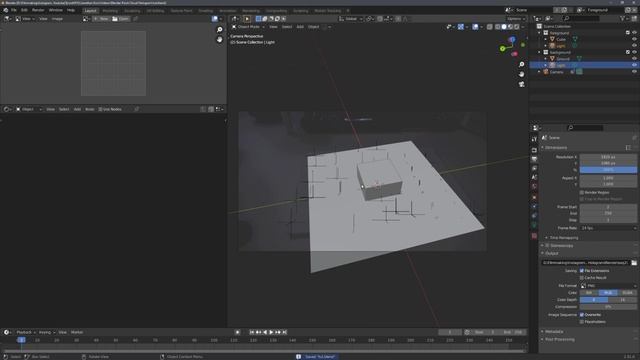
Task: Click the Blender logo in top menu bar
Action: pyautogui.click(x=5, y=10)
